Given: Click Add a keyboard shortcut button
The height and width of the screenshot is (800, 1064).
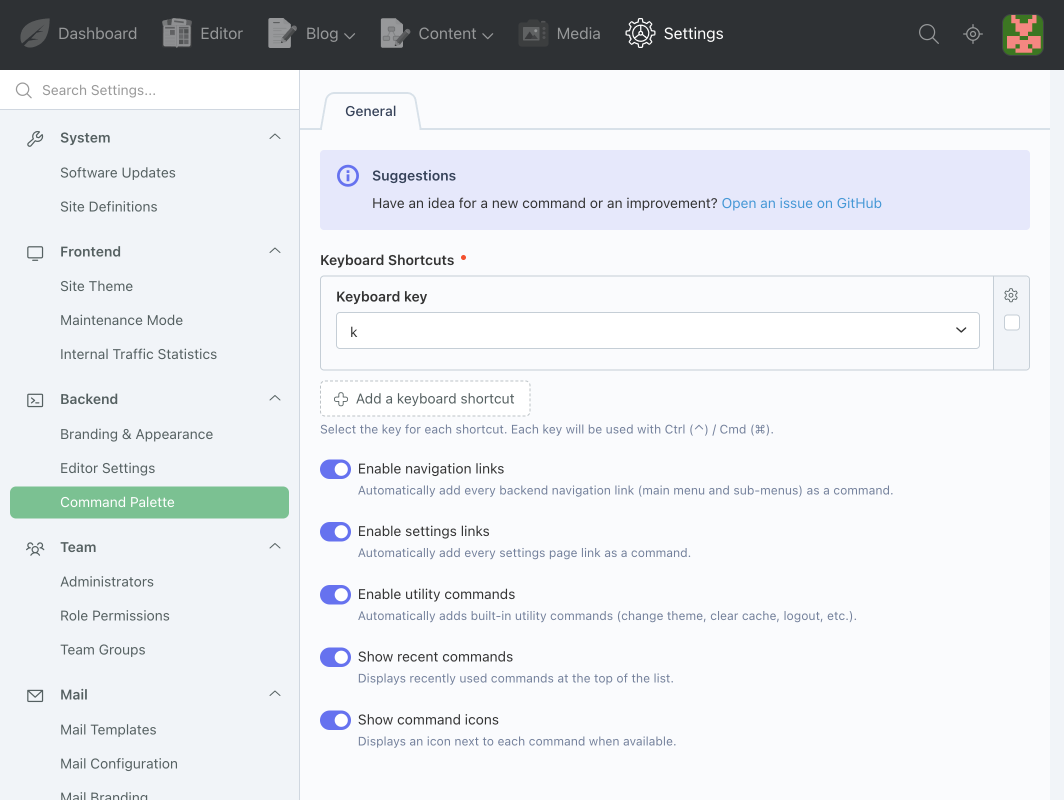Looking at the screenshot, I should [425, 399].
